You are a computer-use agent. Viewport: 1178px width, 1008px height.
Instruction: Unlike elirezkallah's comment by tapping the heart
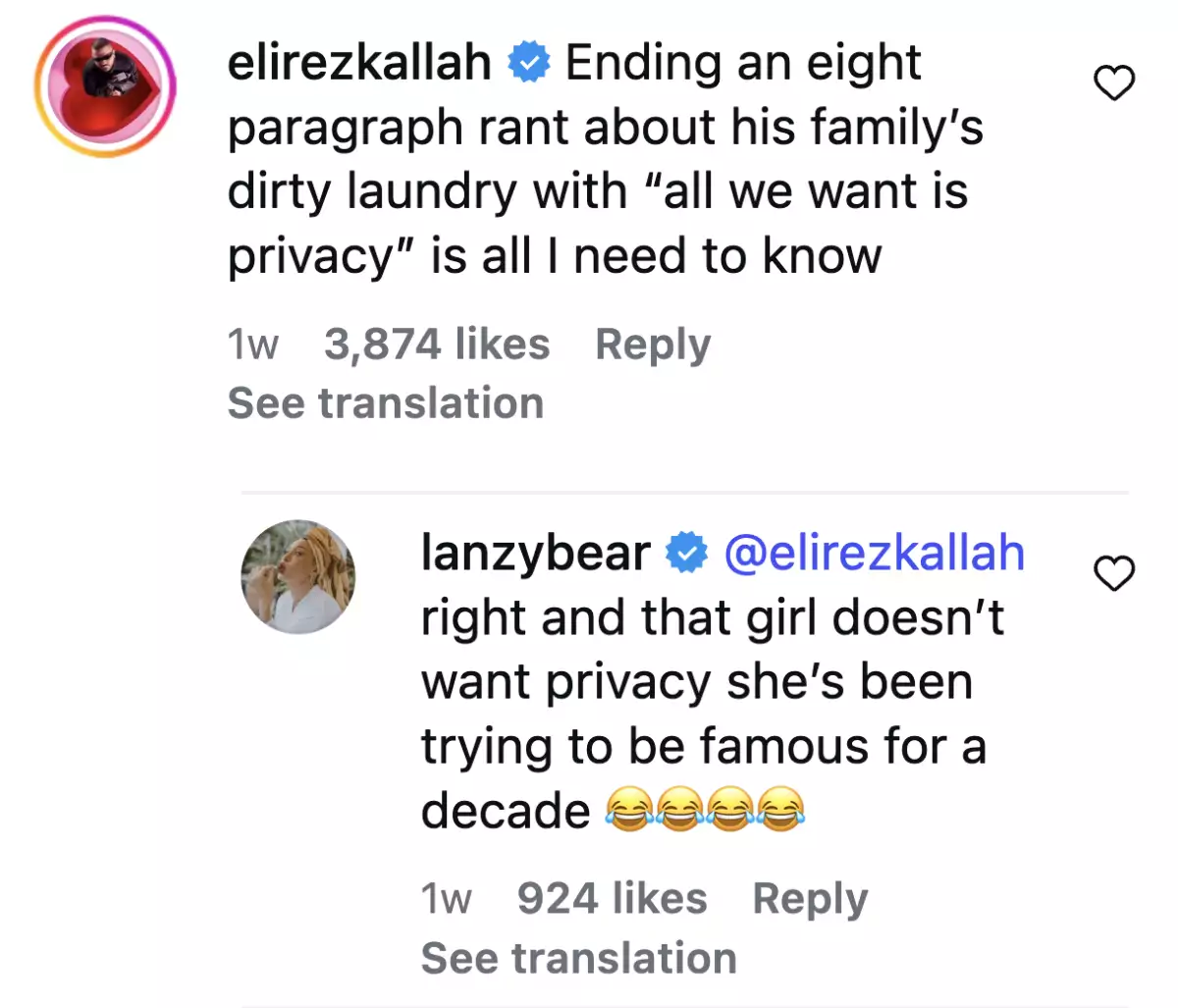1114,83
